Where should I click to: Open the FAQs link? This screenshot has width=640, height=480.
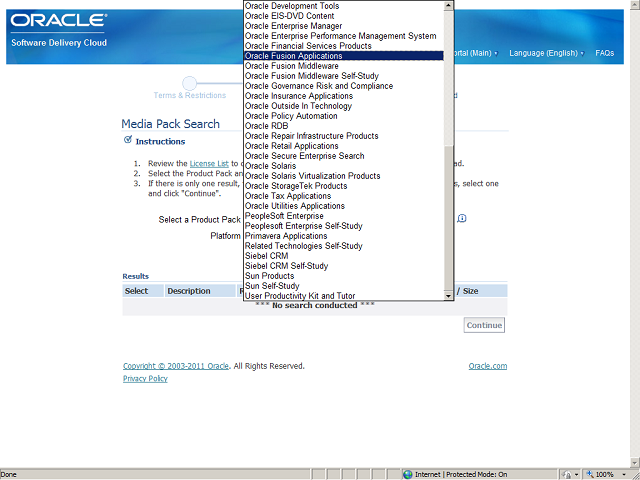[604, 53]
